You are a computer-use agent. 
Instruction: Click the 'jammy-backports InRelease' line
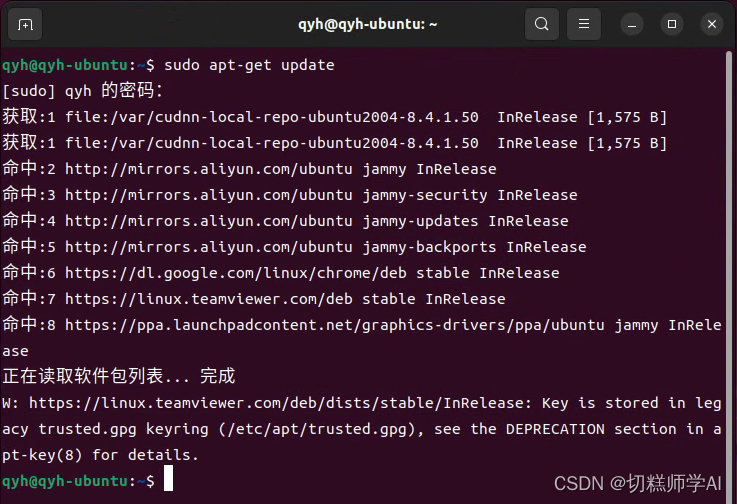tap(294, 247)
